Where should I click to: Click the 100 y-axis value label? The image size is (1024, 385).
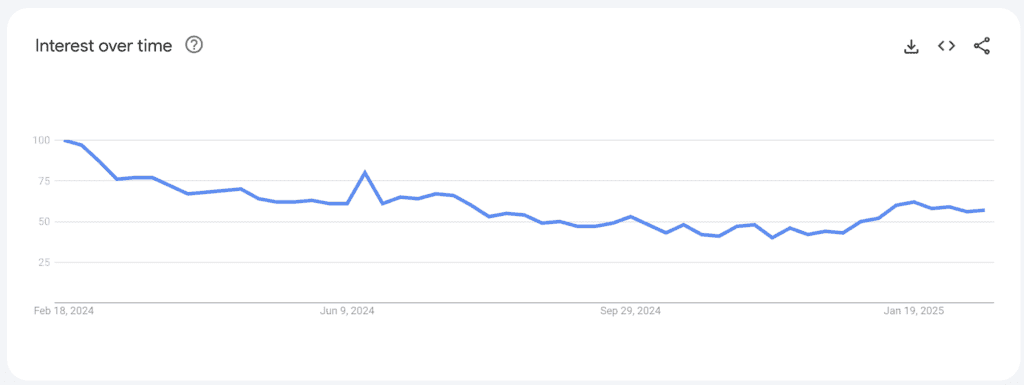pyautogui.click(x=40, y=140)
